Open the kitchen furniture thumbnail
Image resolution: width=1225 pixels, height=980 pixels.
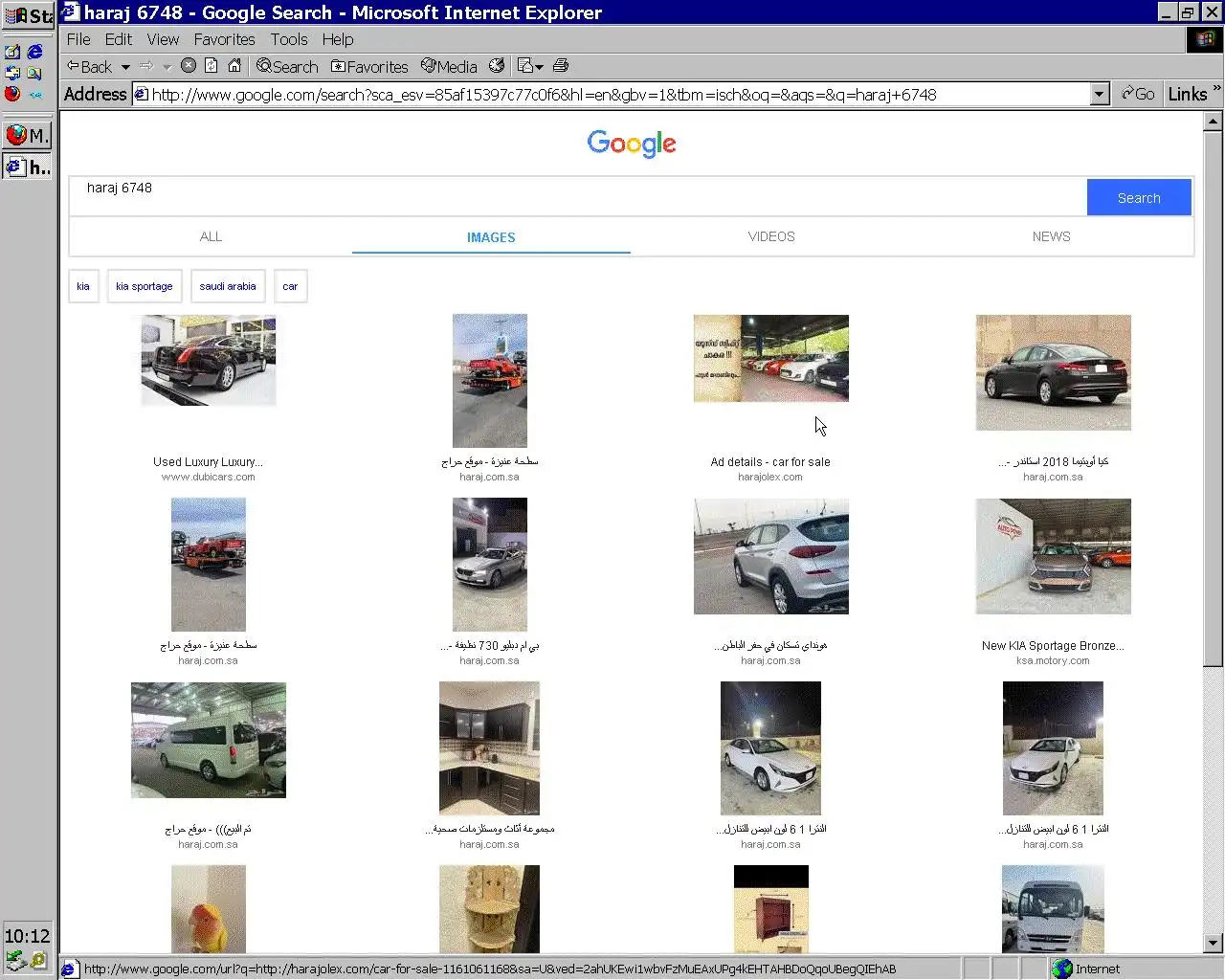tap(490, 748)
